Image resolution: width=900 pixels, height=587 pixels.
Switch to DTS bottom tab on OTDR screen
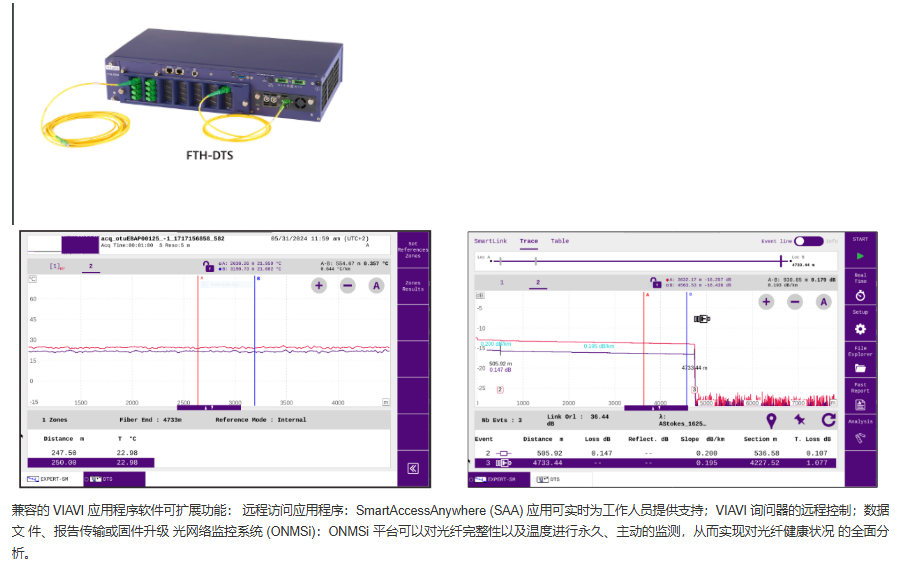(x=549, y=479)
